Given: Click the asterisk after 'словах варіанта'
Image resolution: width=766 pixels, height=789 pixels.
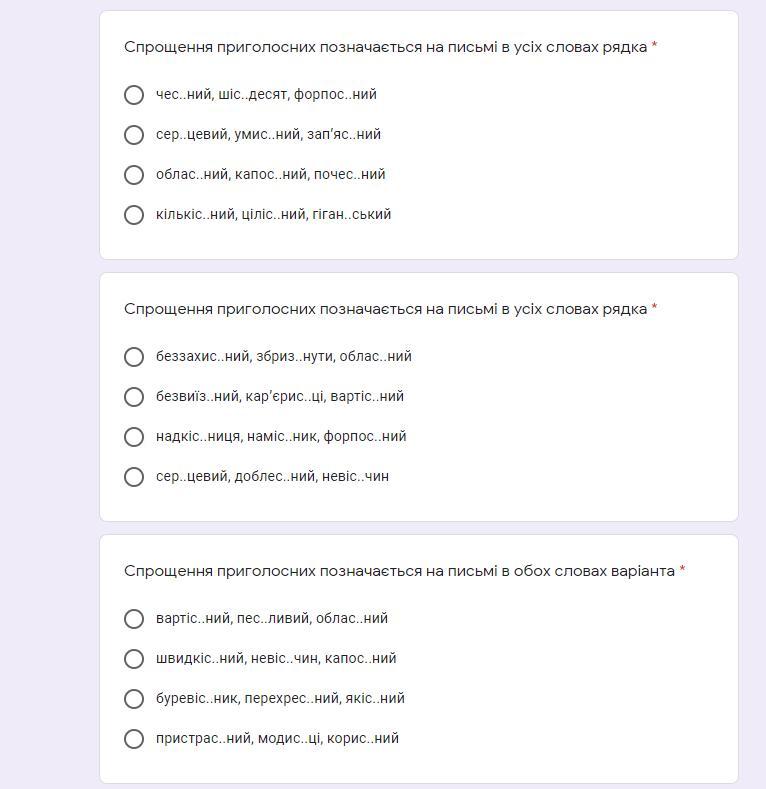Looking at the screenshot, I should pyautogui.click(x=682, y=569).
